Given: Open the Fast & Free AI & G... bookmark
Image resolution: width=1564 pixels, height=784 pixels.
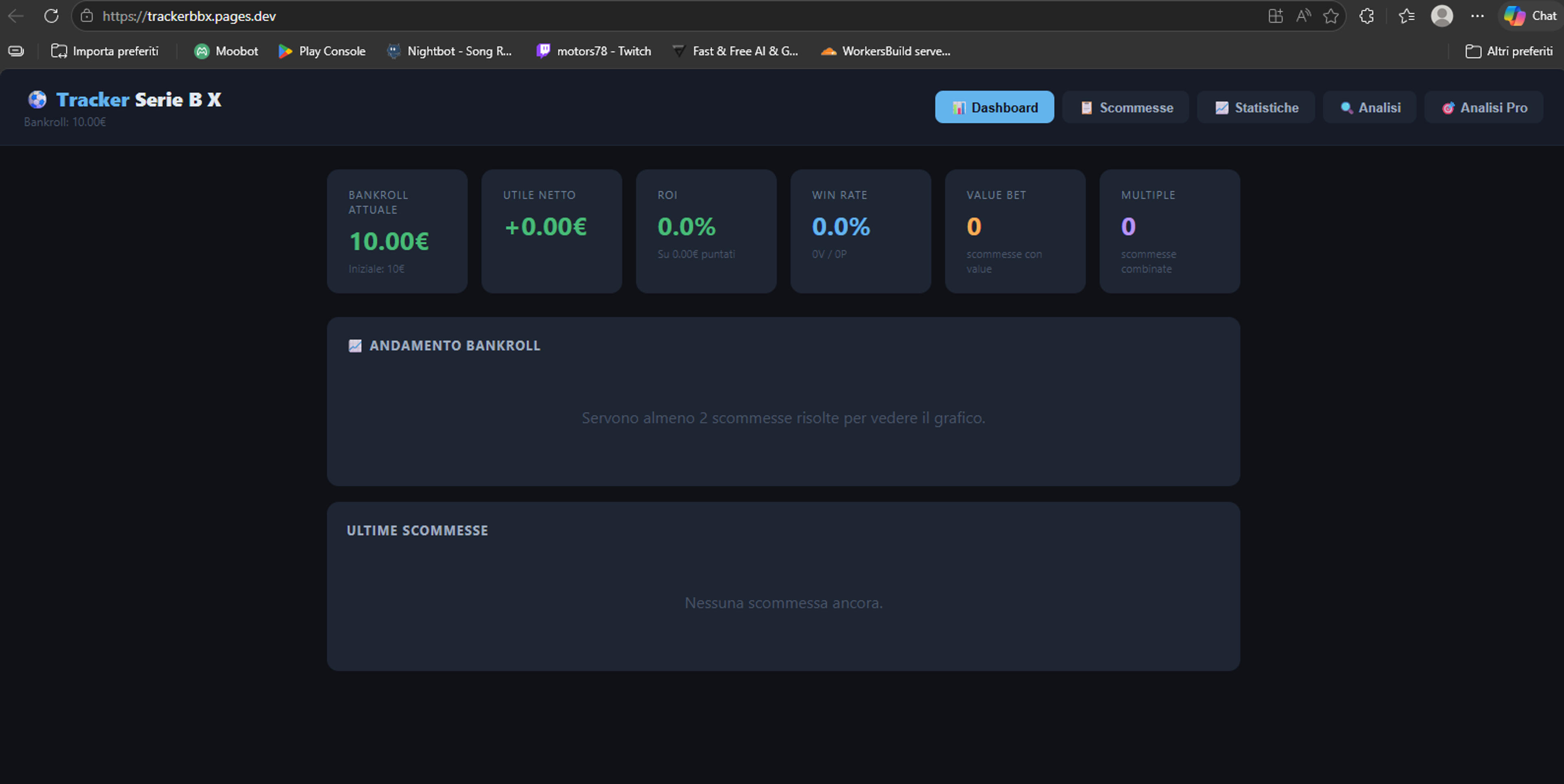Looking at the screenshot, I should [x=735, y=51].
